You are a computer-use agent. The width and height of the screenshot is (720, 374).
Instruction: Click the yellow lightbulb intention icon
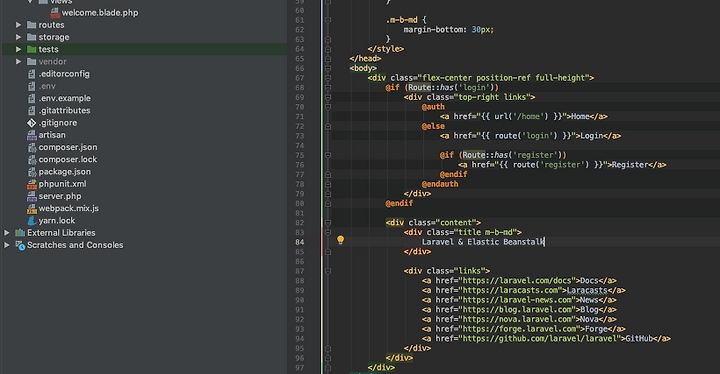pos(340,240)
